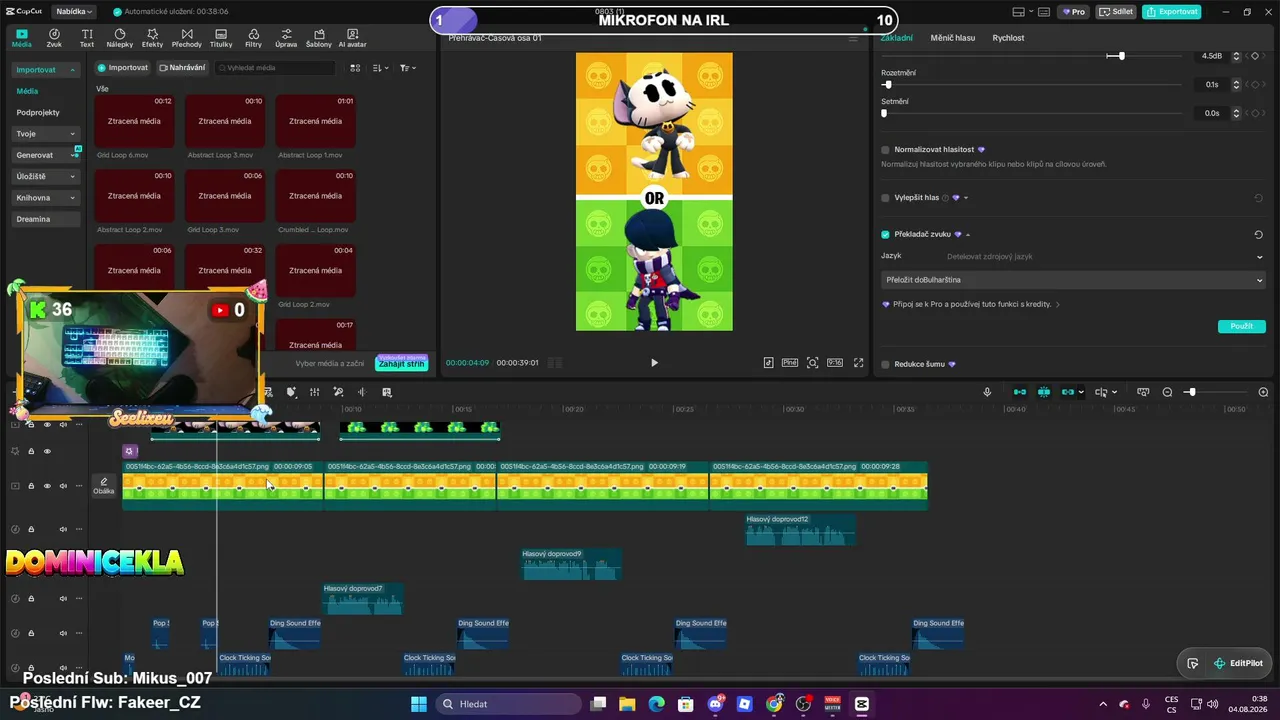Open the Šablony templates panel
The image size is (1280, 720).
tap(319, 38)
